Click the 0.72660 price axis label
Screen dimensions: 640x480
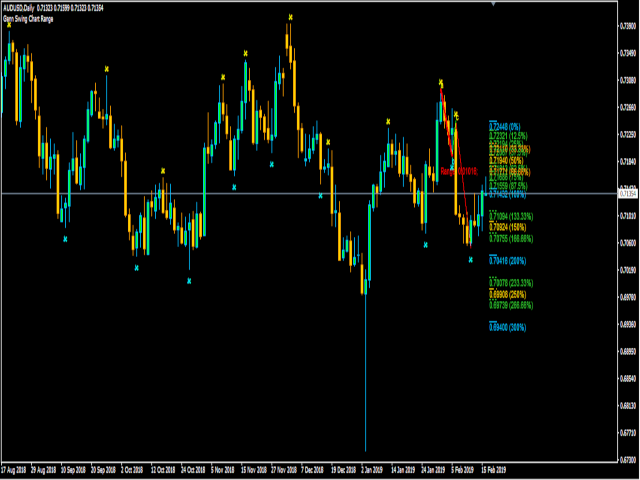[x=629, y=107]
